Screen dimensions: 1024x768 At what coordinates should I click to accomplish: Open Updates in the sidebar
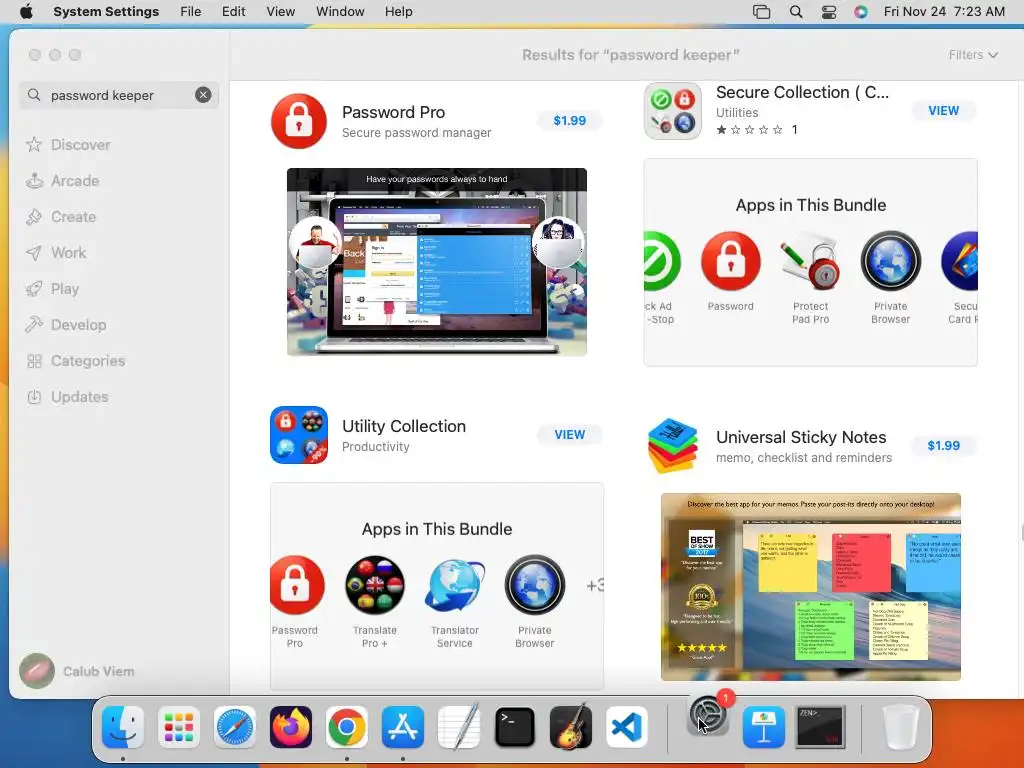tap(67, 396)
